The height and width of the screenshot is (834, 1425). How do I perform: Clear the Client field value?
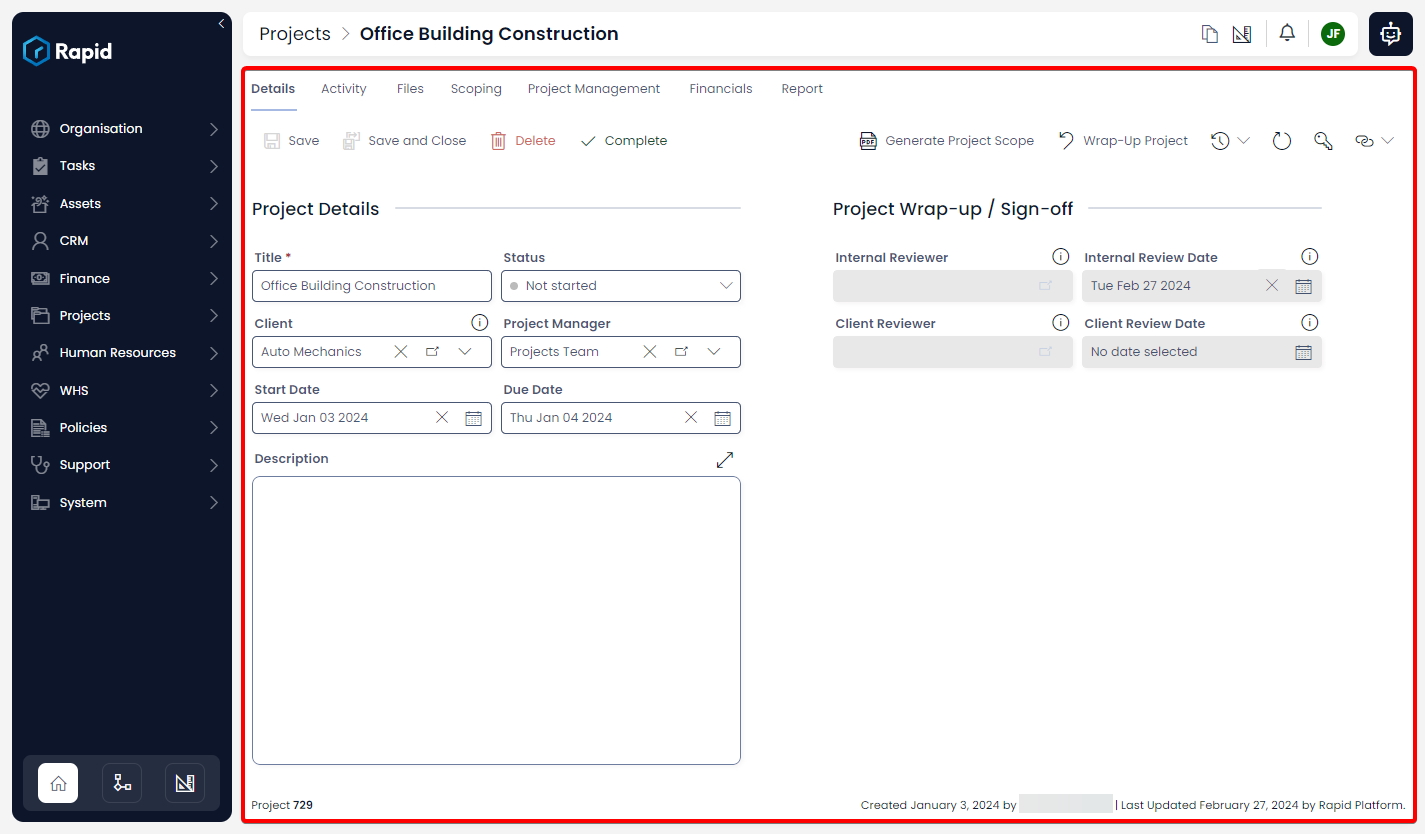tap(401, 352)
